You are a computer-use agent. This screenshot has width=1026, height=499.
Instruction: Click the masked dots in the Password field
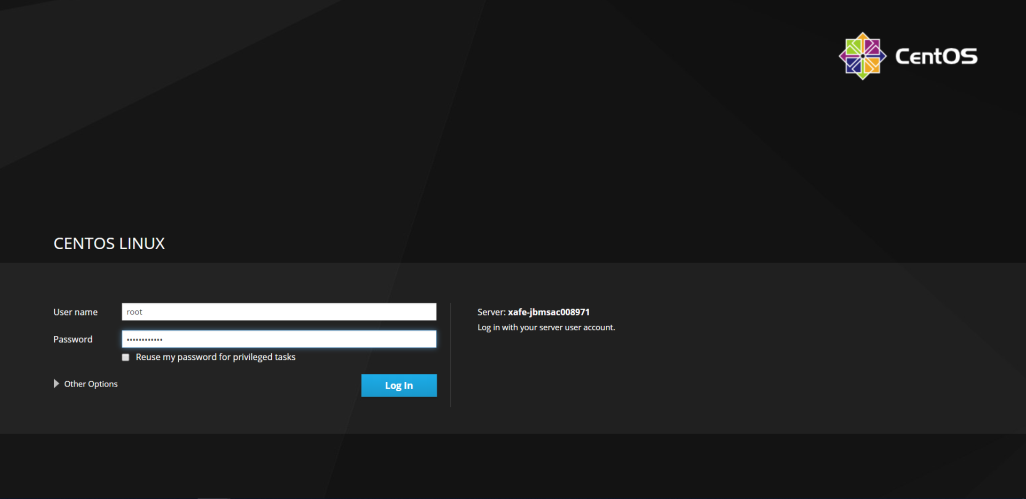pos(144,340)
